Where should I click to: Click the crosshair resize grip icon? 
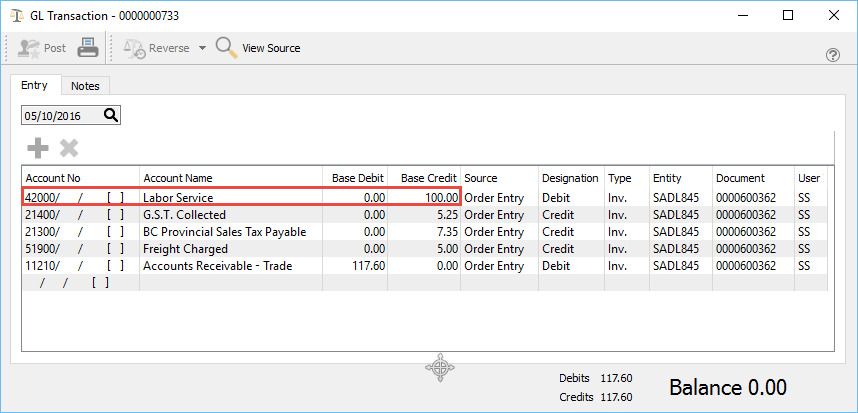point(440,368)
